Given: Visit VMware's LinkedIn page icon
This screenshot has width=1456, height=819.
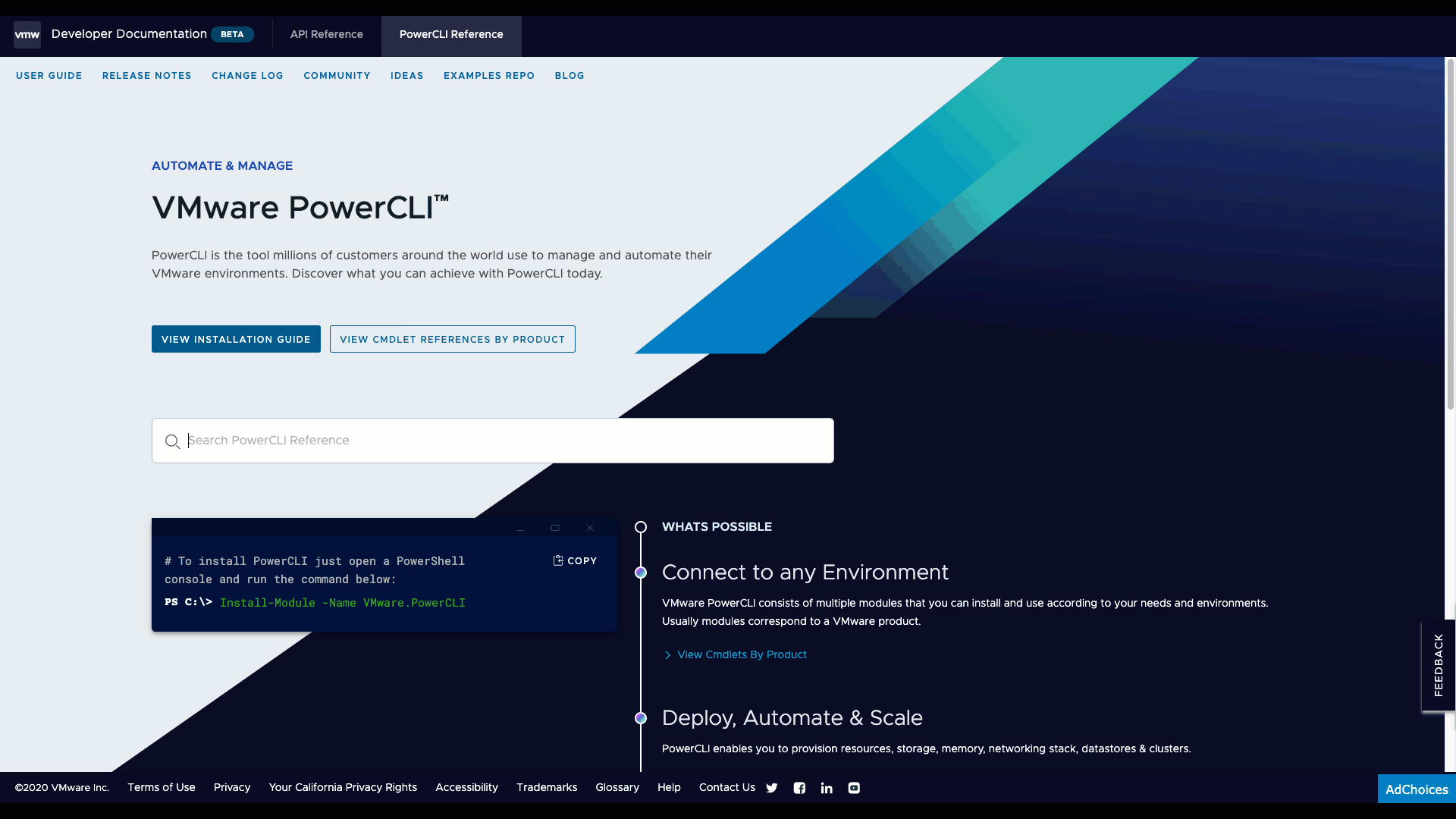Looking at the screenshot, I should (827, 788).
